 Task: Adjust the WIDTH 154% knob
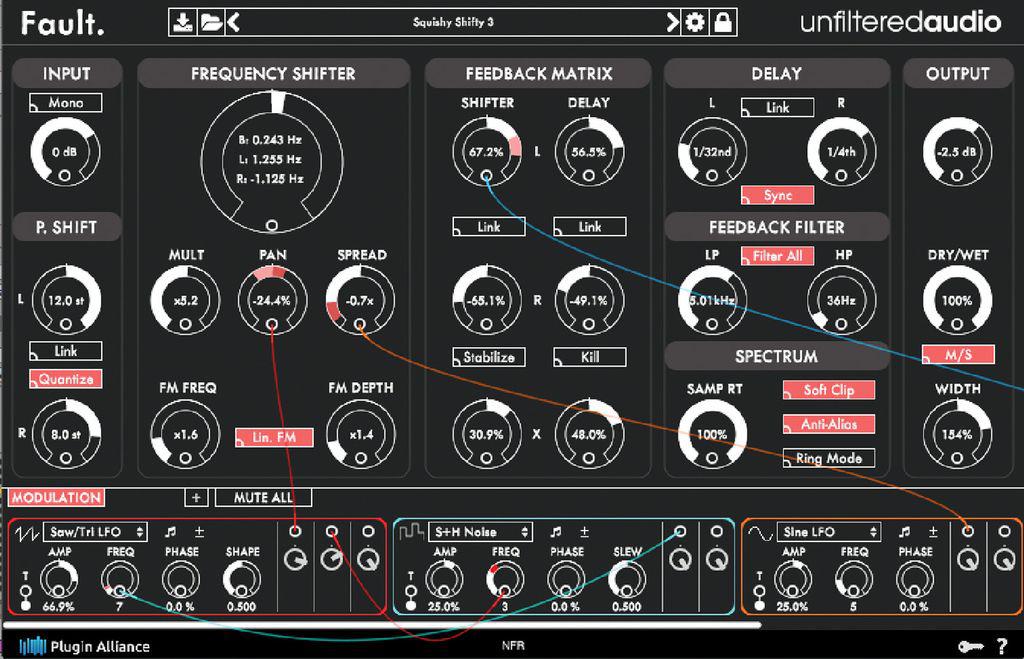[957, 434]
